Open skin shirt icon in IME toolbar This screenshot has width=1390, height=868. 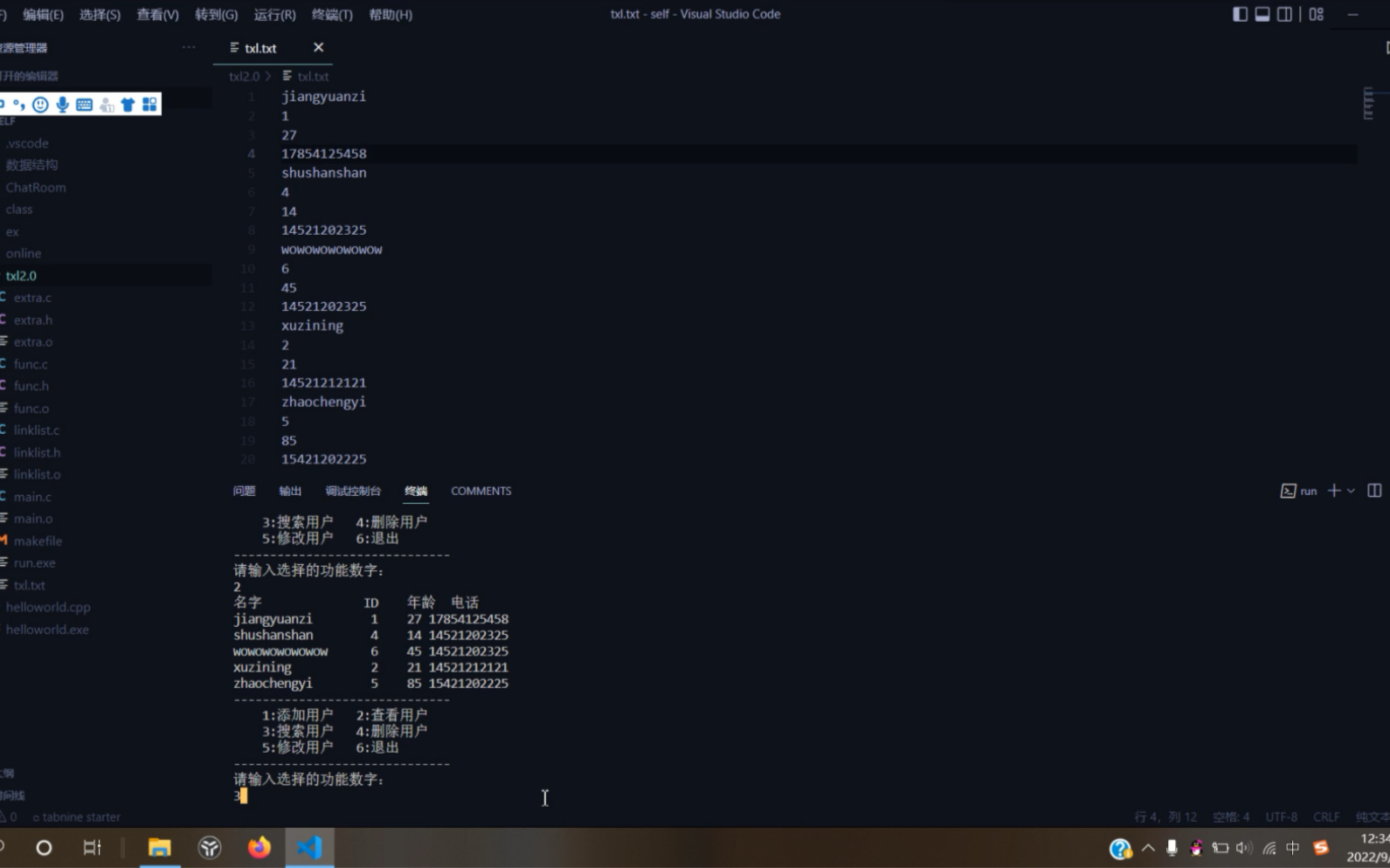[128, 105]
